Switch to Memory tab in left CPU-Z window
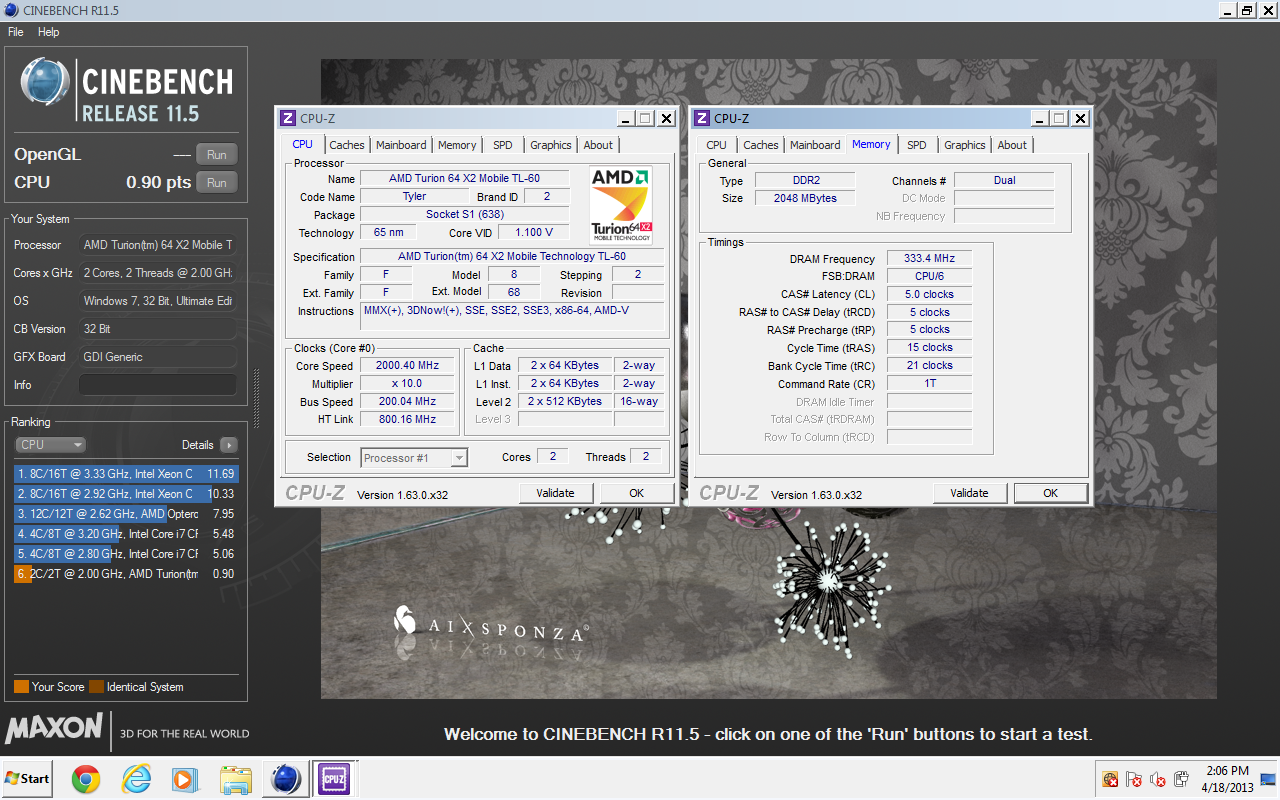Viewport: 1280px width, 800px height. [457, 145]
